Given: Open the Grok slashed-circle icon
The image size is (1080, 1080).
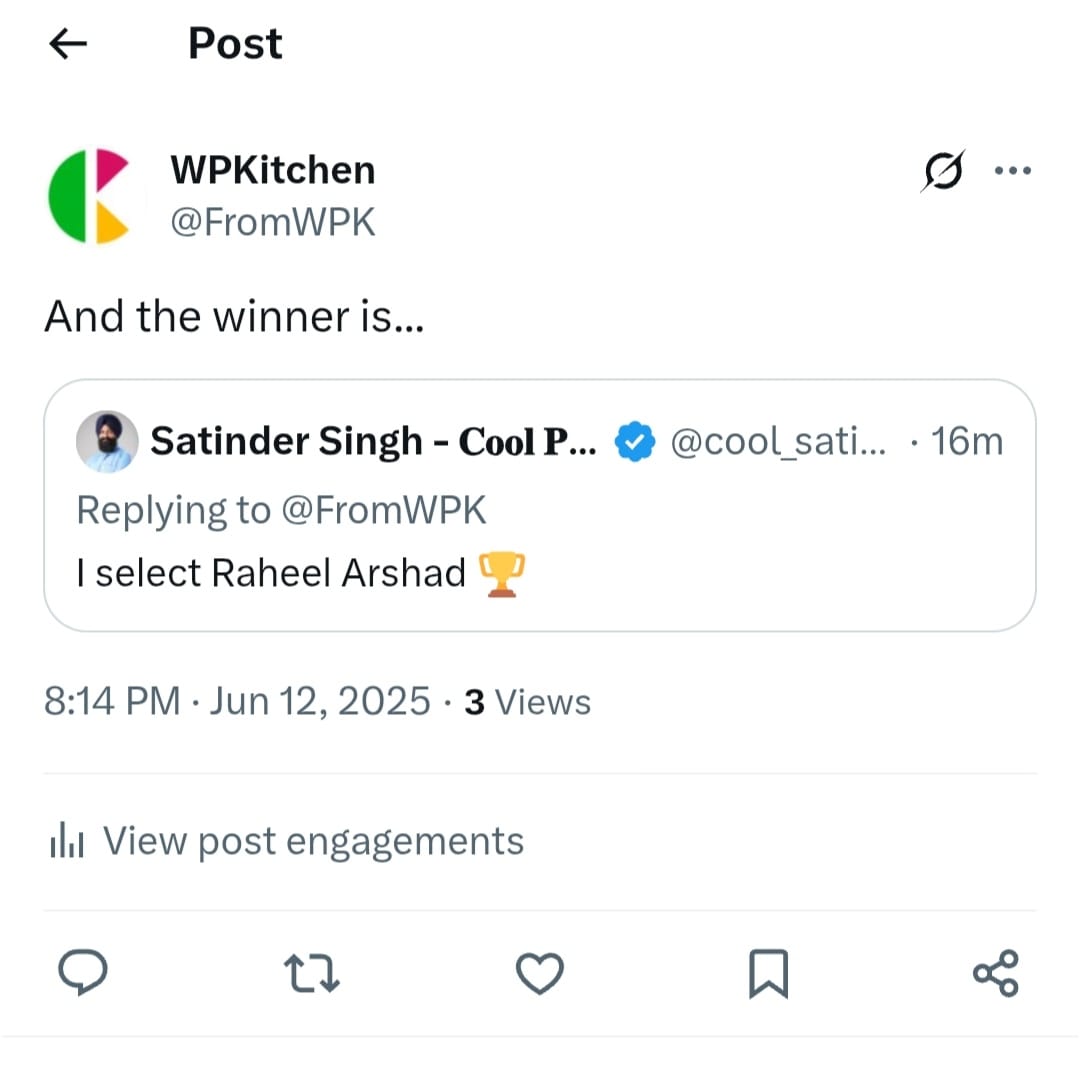Looking at the screenshot, I should click(943, 171).
